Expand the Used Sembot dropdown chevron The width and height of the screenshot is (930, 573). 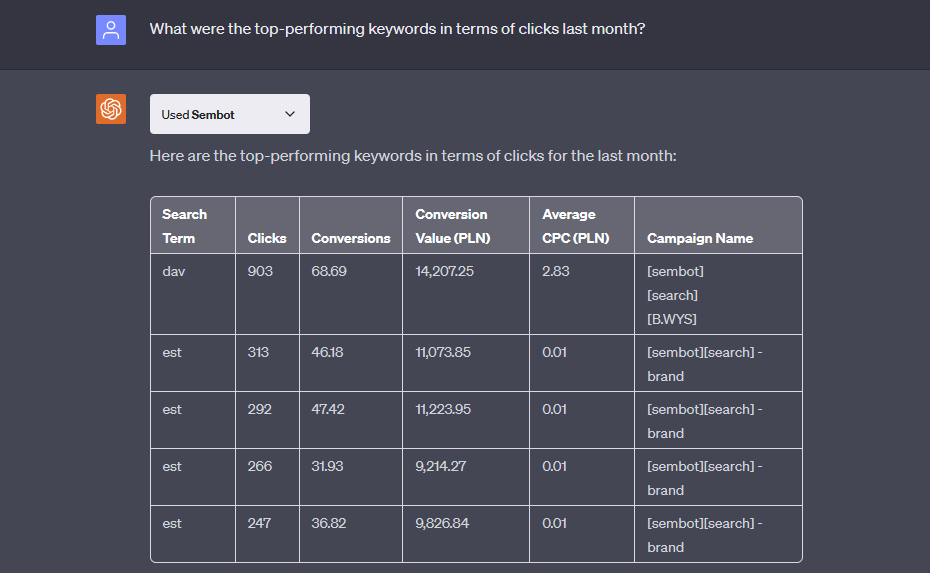tap(289, 114)
